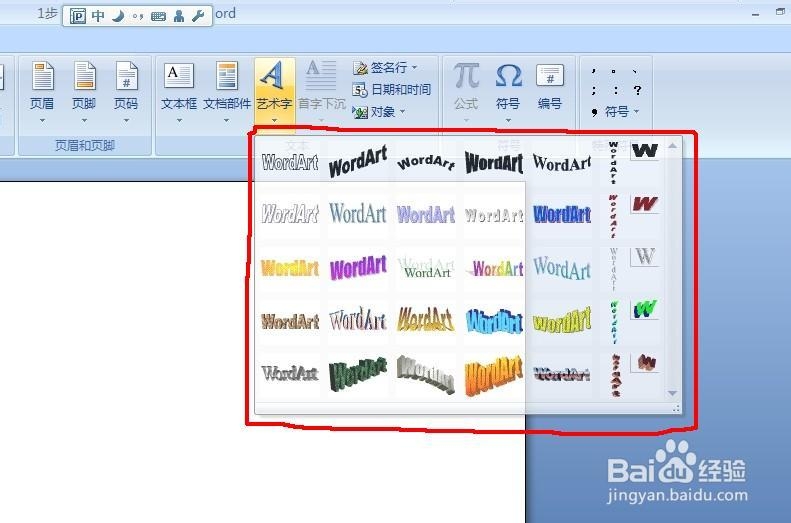
Task: Choose the green reflected-shadow WordArt style
Action: pos(426,268)
